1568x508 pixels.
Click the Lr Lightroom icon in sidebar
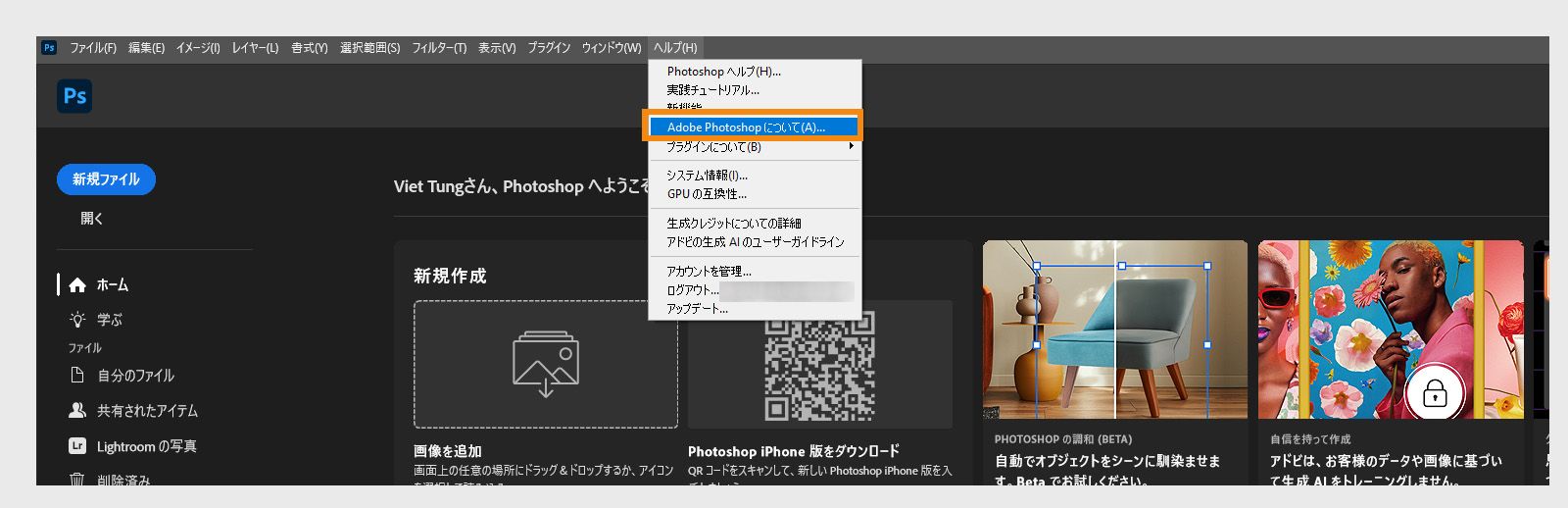tap(77, 445)
